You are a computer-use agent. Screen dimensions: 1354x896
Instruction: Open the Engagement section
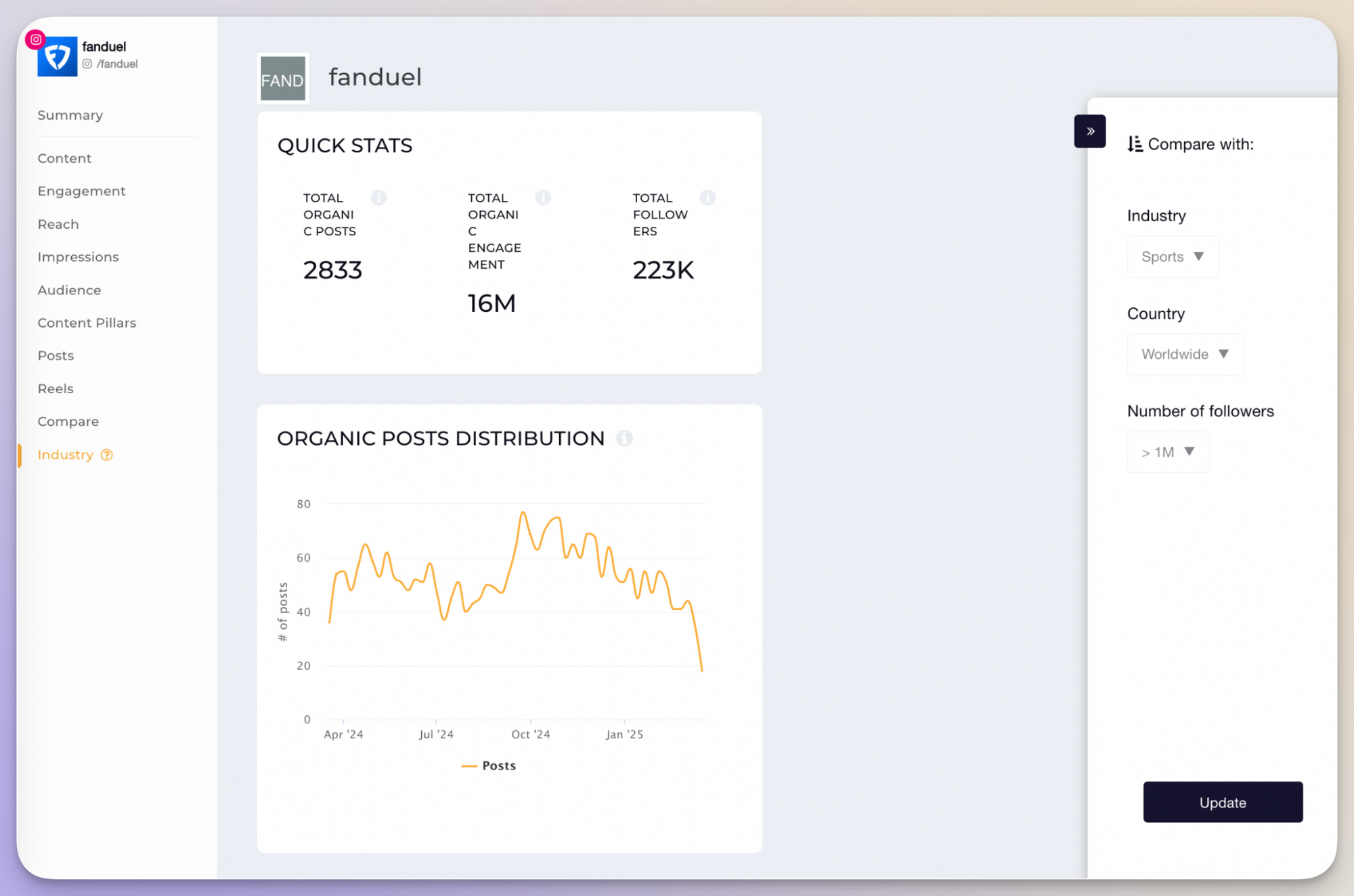click(x=81, y=192)
